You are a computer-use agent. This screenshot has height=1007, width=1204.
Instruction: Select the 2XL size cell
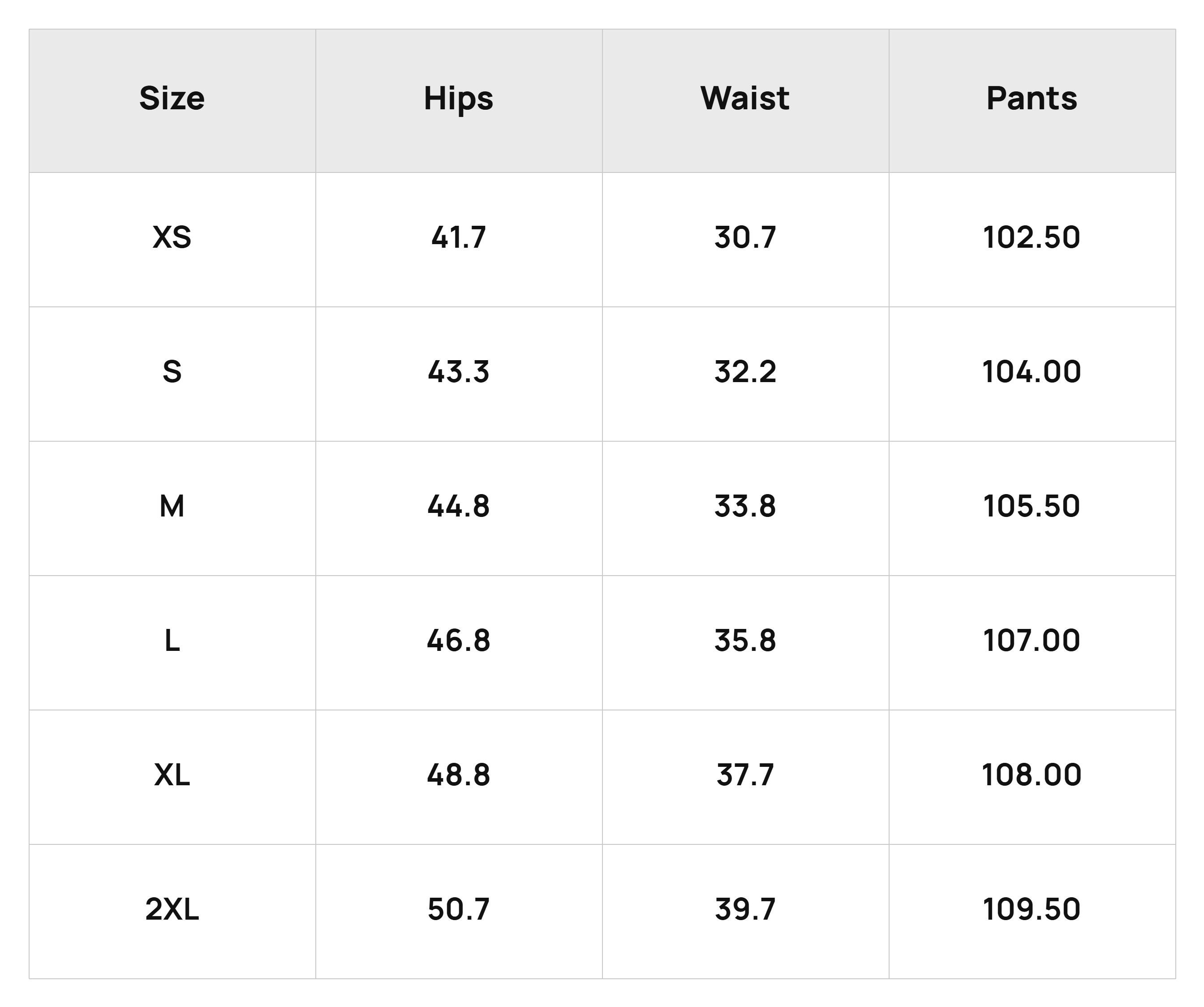tap(172, 911)
